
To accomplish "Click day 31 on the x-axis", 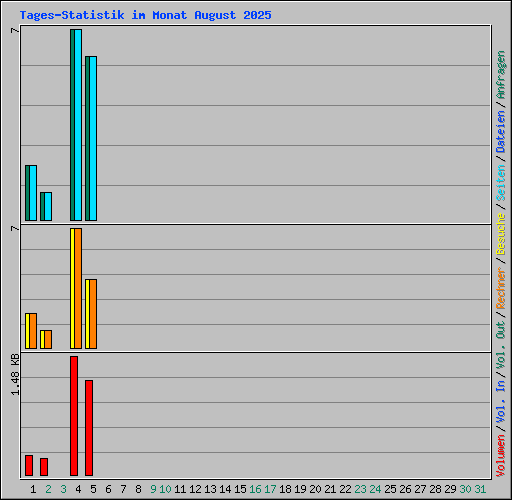I will (480, 489).
